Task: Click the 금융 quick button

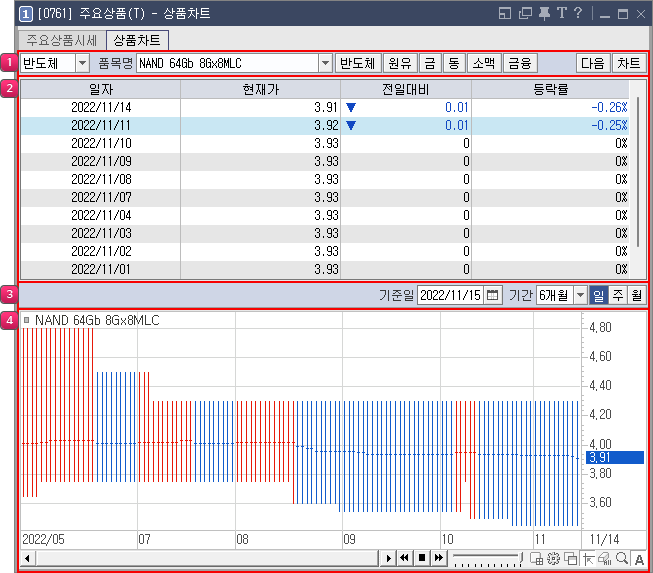Action: pos(520,63)
